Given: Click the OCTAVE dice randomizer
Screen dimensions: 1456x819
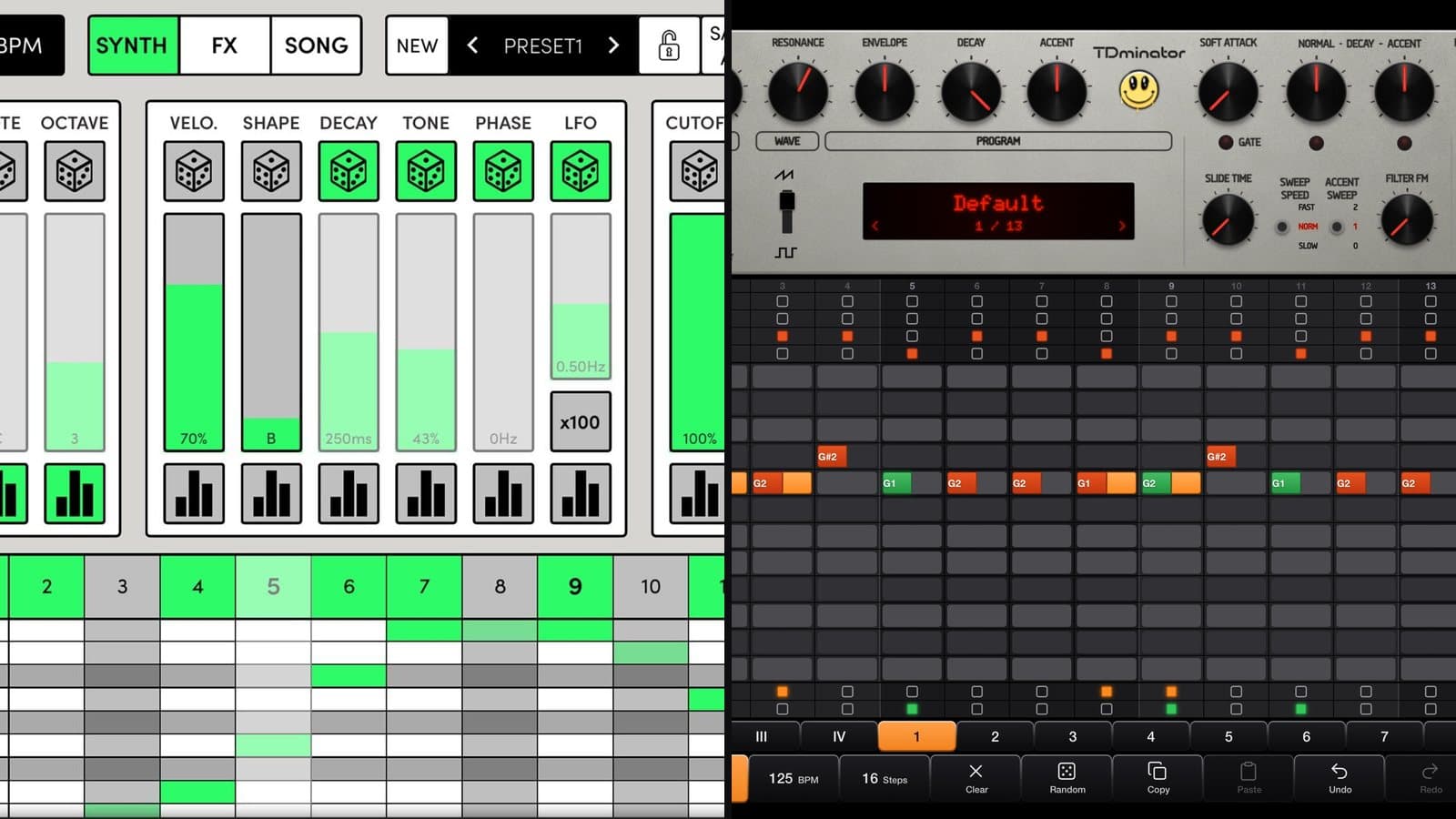Looking at the screenshot, I should (x=75, y=171).
